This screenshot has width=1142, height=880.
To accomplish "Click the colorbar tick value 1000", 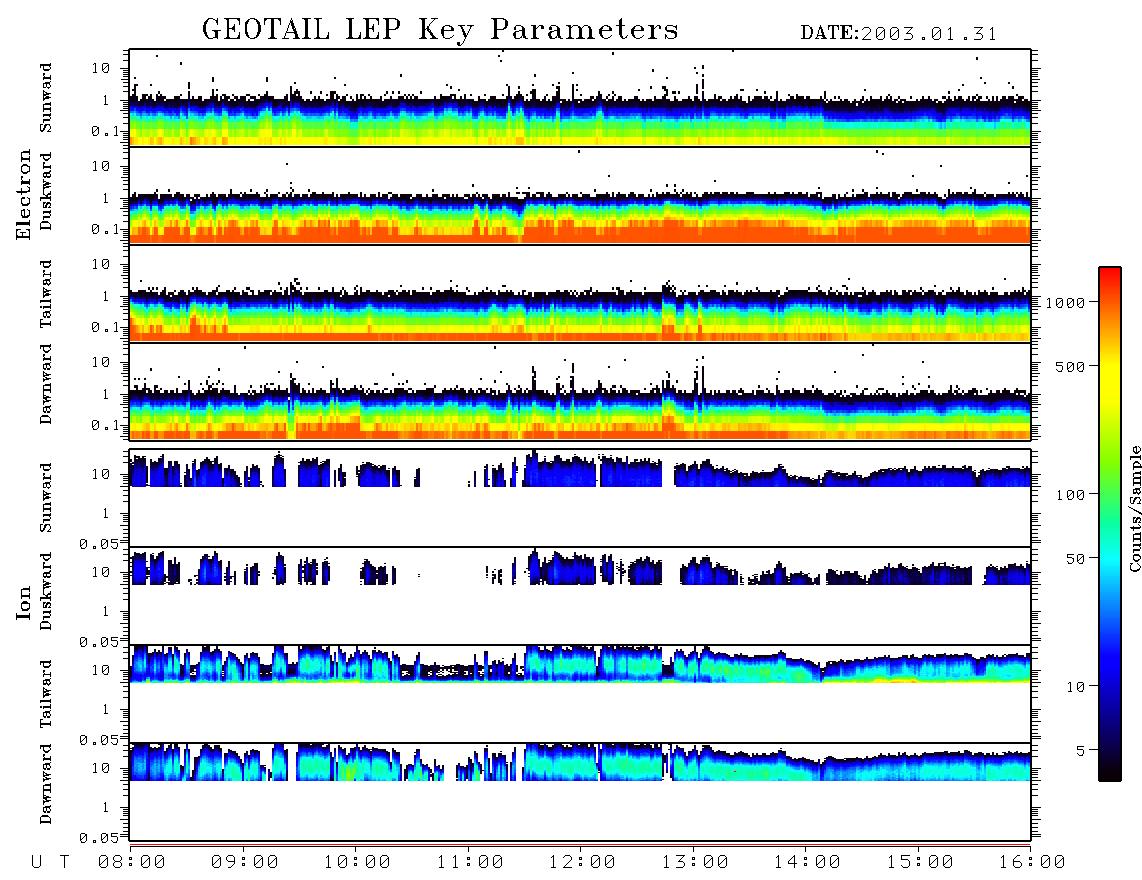I will pos(1065,302).
